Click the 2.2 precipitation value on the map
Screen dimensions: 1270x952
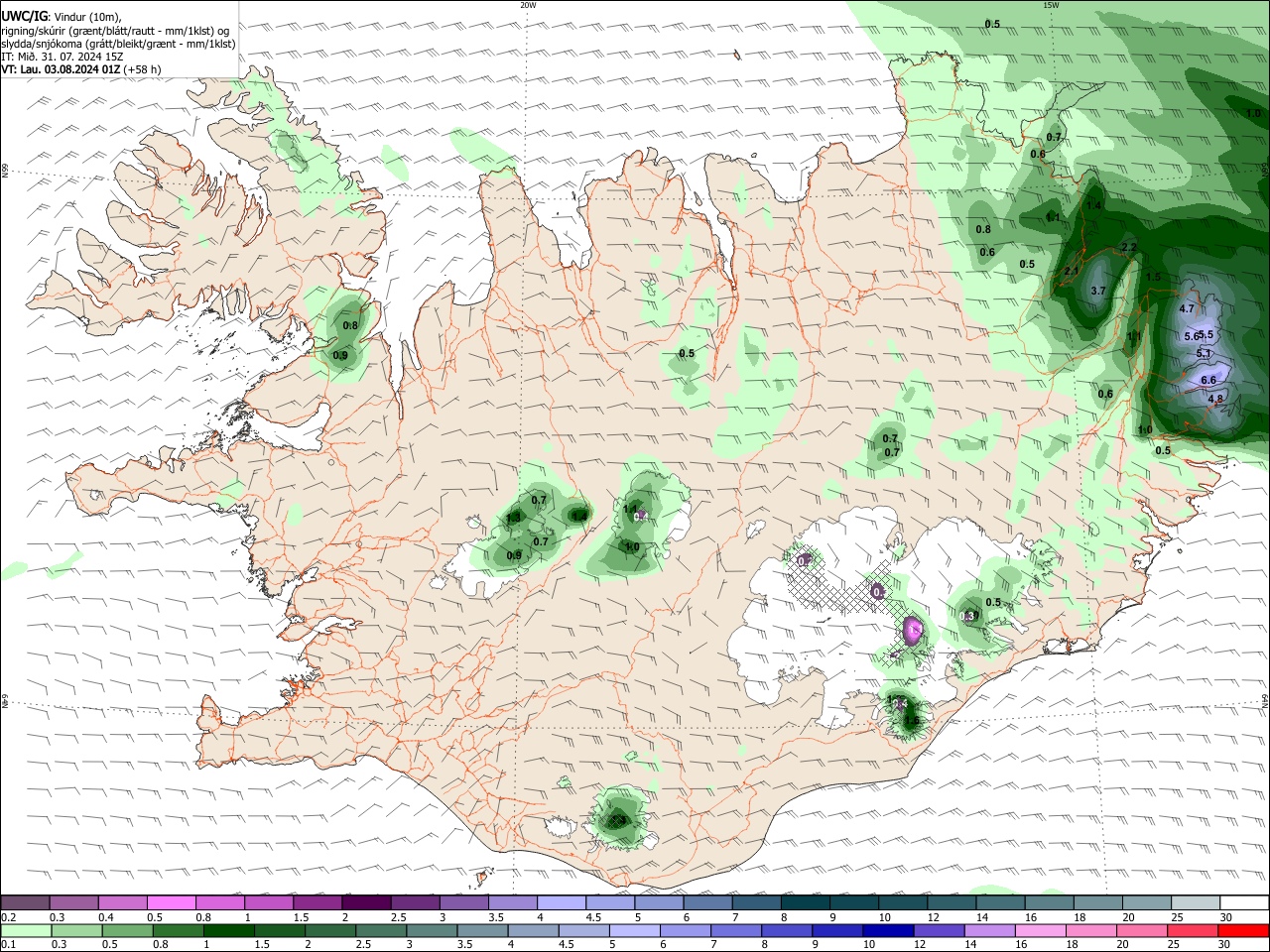pos(1128,247)
